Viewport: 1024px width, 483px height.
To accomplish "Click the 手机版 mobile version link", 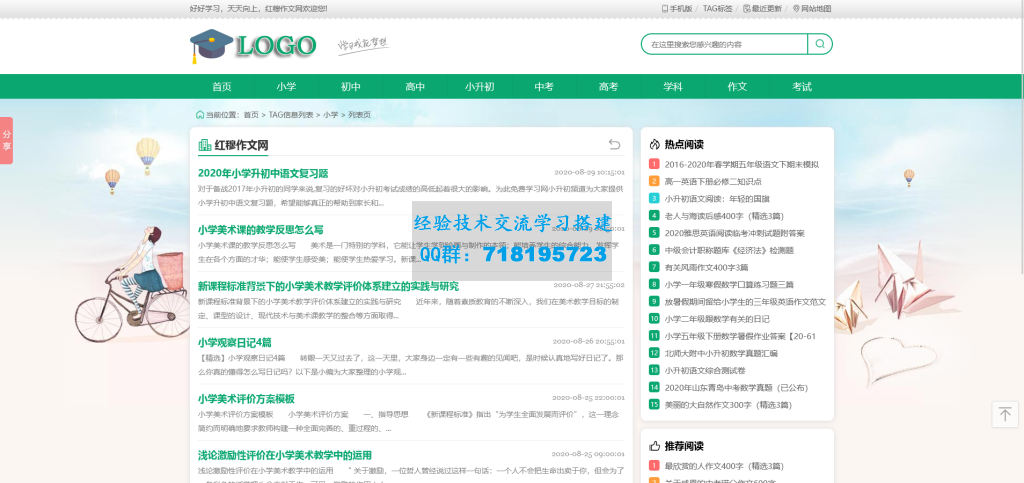I will point(678,8).
